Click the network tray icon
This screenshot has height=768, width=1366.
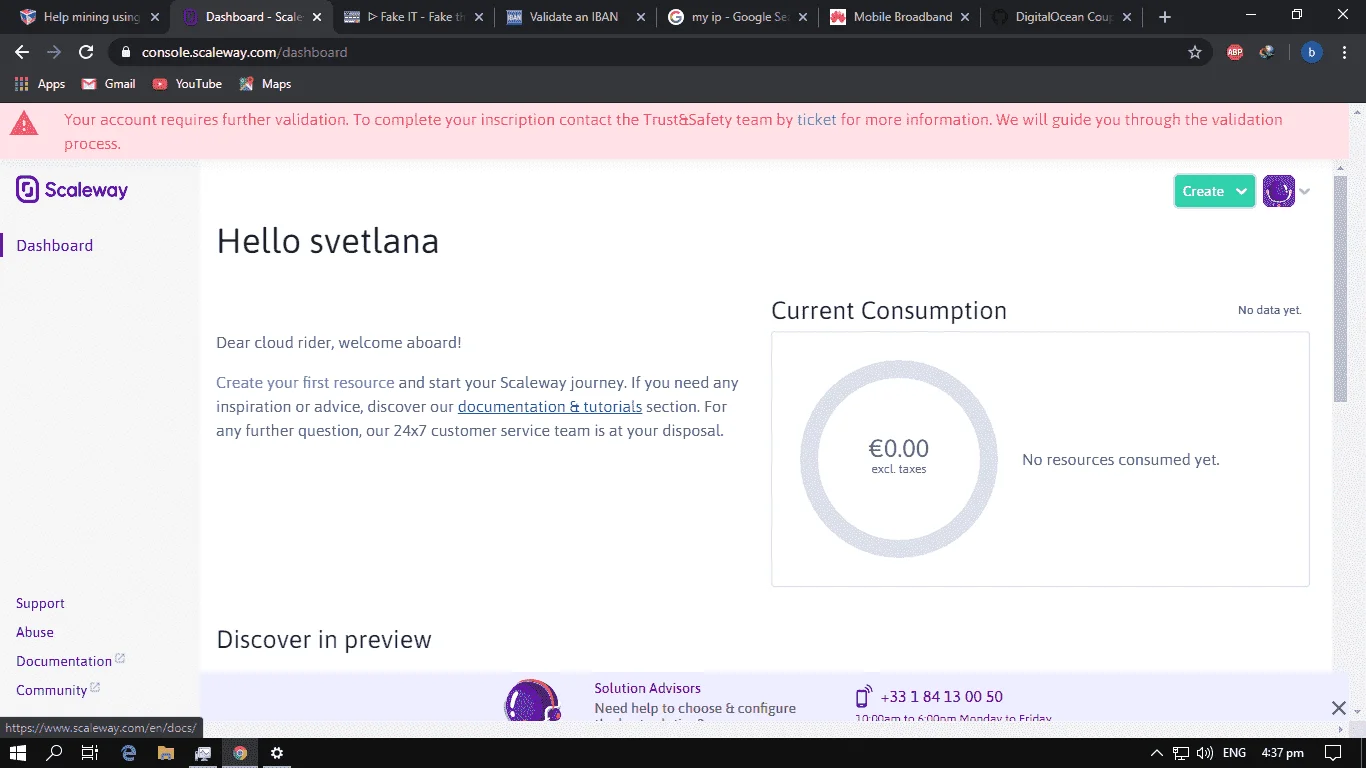click(1181, 753)
